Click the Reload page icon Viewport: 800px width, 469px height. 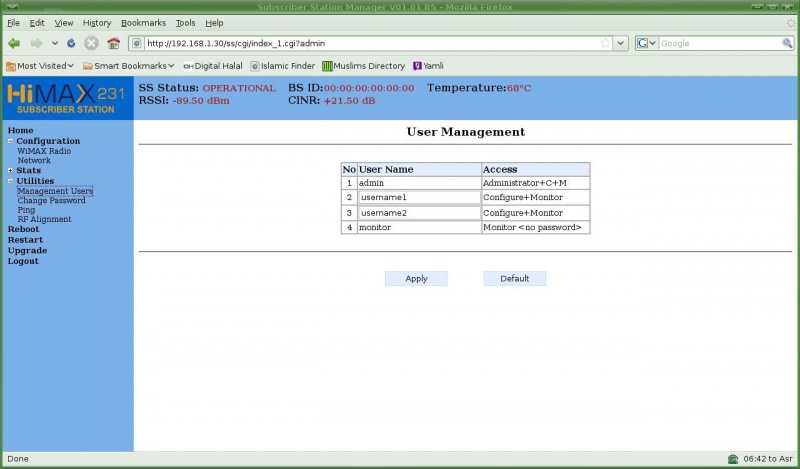[x=71, y=43]
